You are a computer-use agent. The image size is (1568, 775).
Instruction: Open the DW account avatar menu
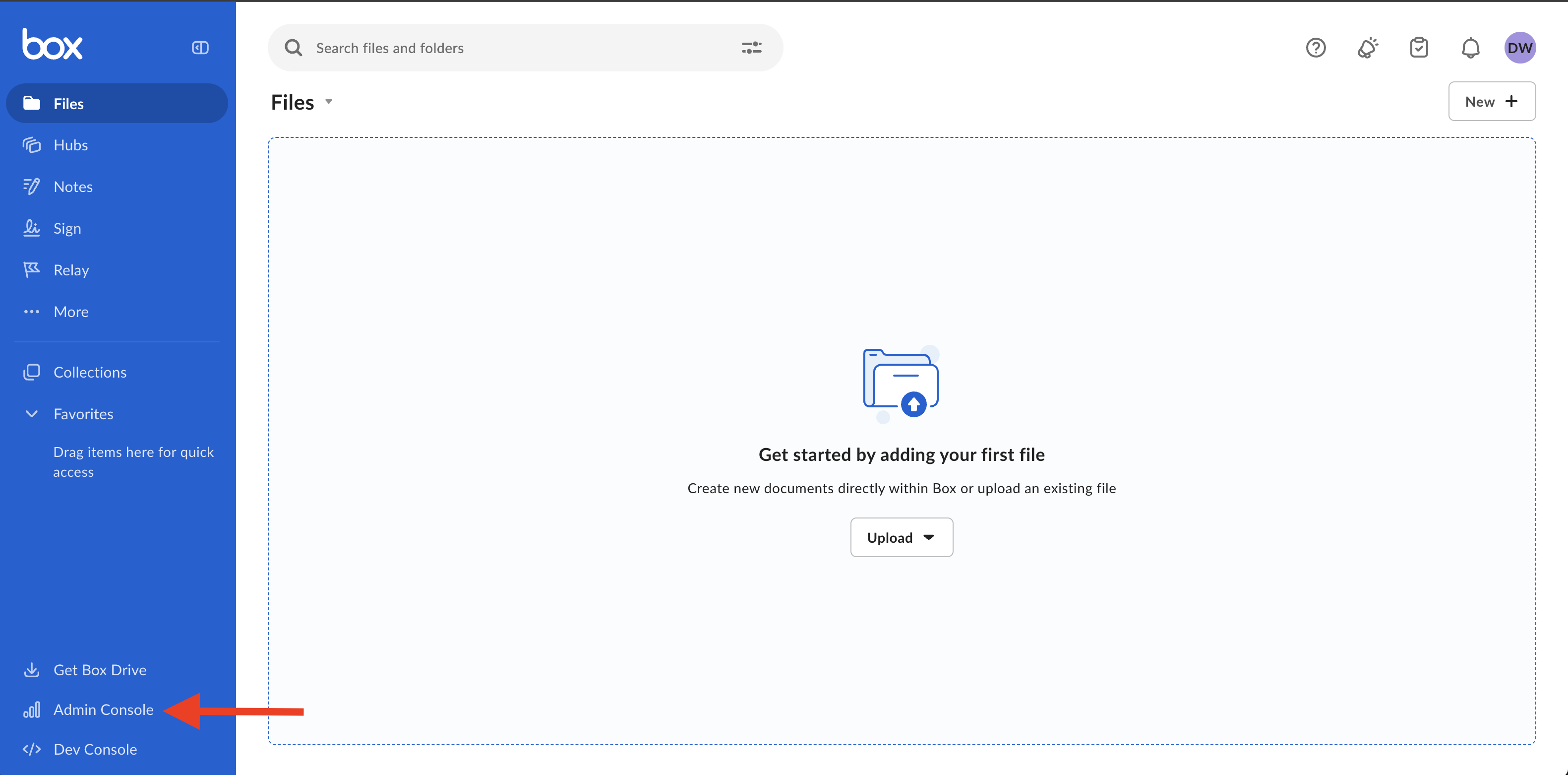click(1519, 48)
